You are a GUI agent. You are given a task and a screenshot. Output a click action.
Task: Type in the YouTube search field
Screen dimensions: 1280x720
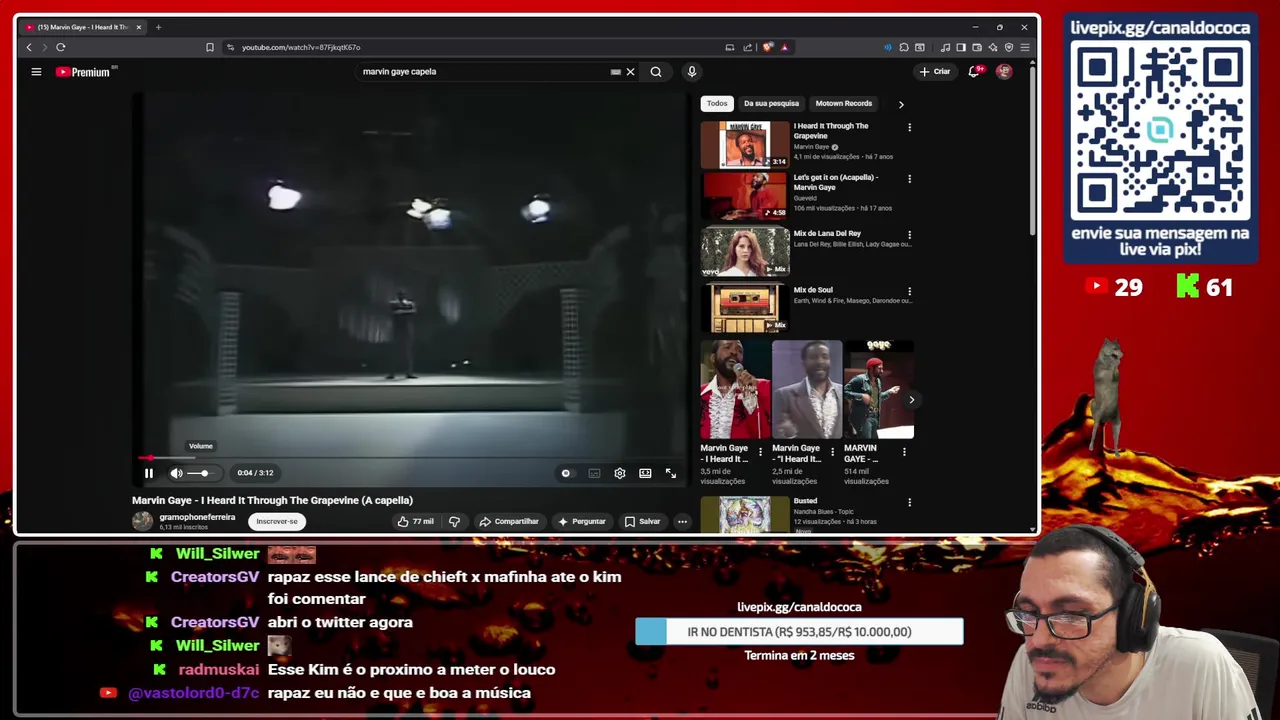(484, 72)
